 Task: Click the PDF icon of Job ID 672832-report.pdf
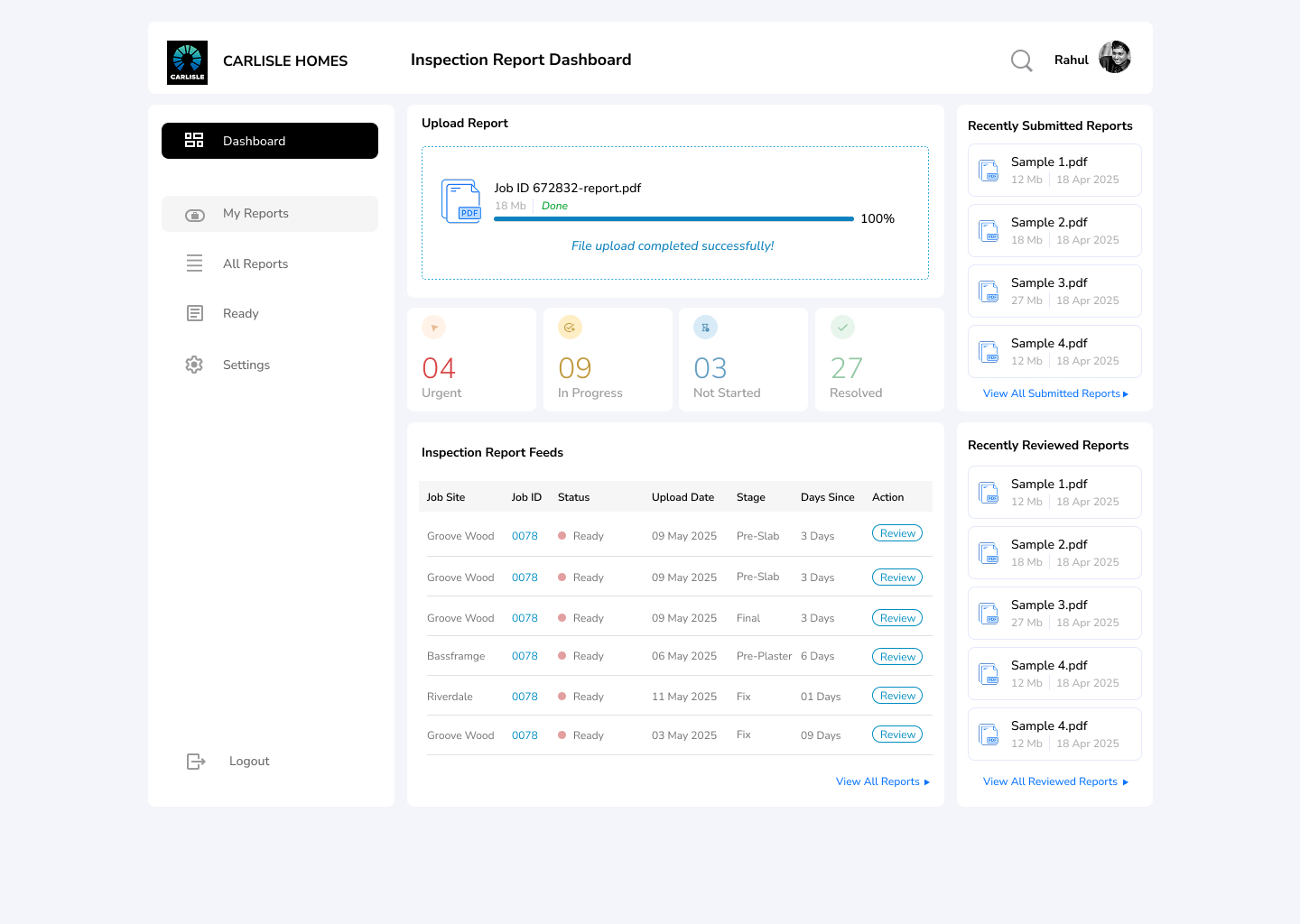coord(461,200)
